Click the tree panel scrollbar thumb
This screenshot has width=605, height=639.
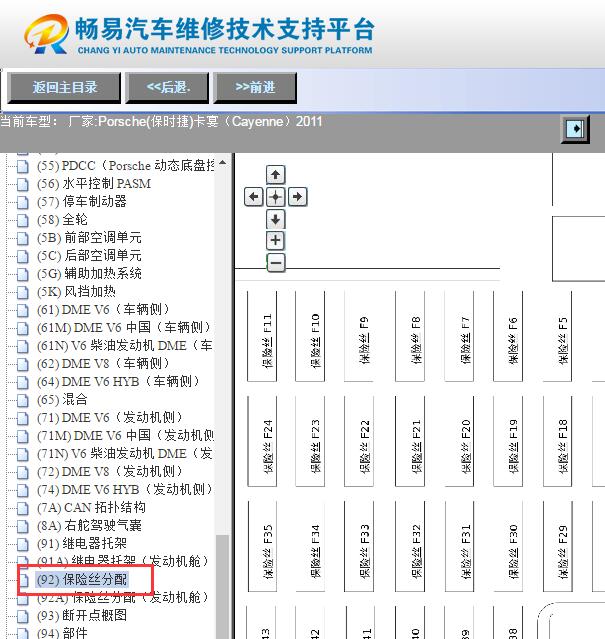tap(222, 587)
